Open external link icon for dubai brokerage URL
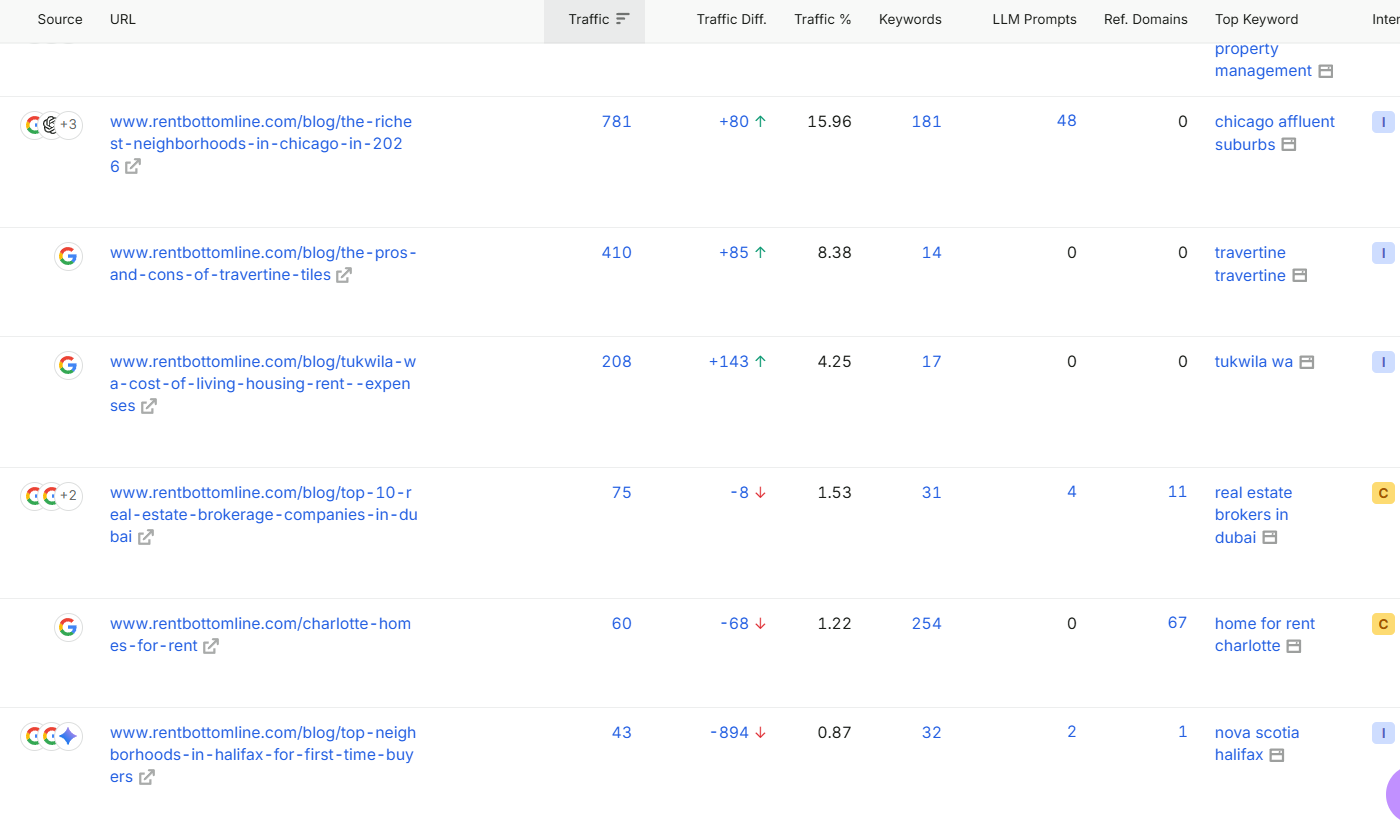 pos(146,537)
